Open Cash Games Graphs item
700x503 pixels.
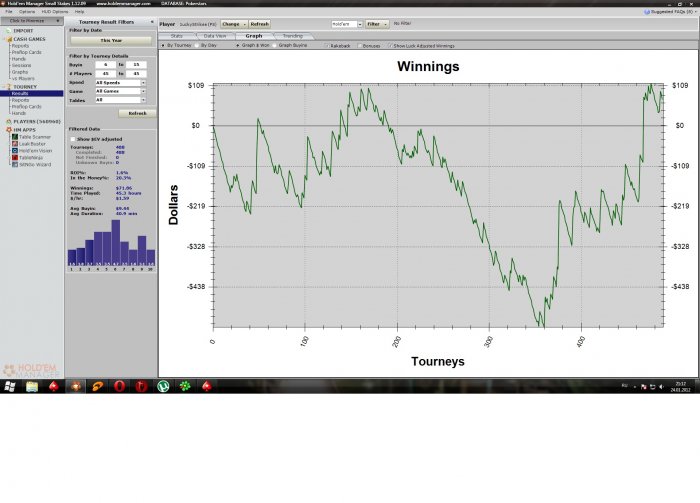[x=20, y=72]
